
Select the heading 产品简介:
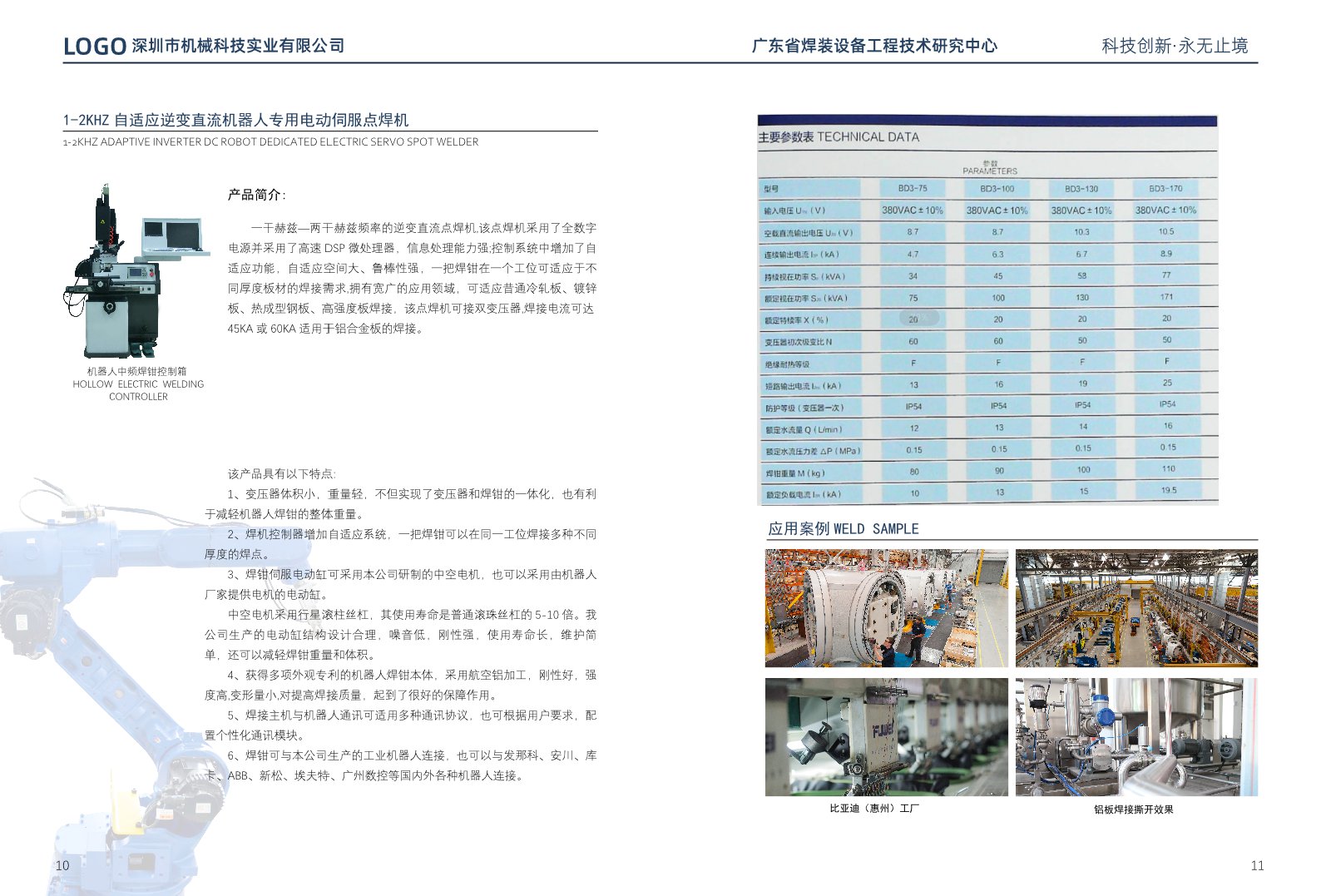(x=256, y=195)
